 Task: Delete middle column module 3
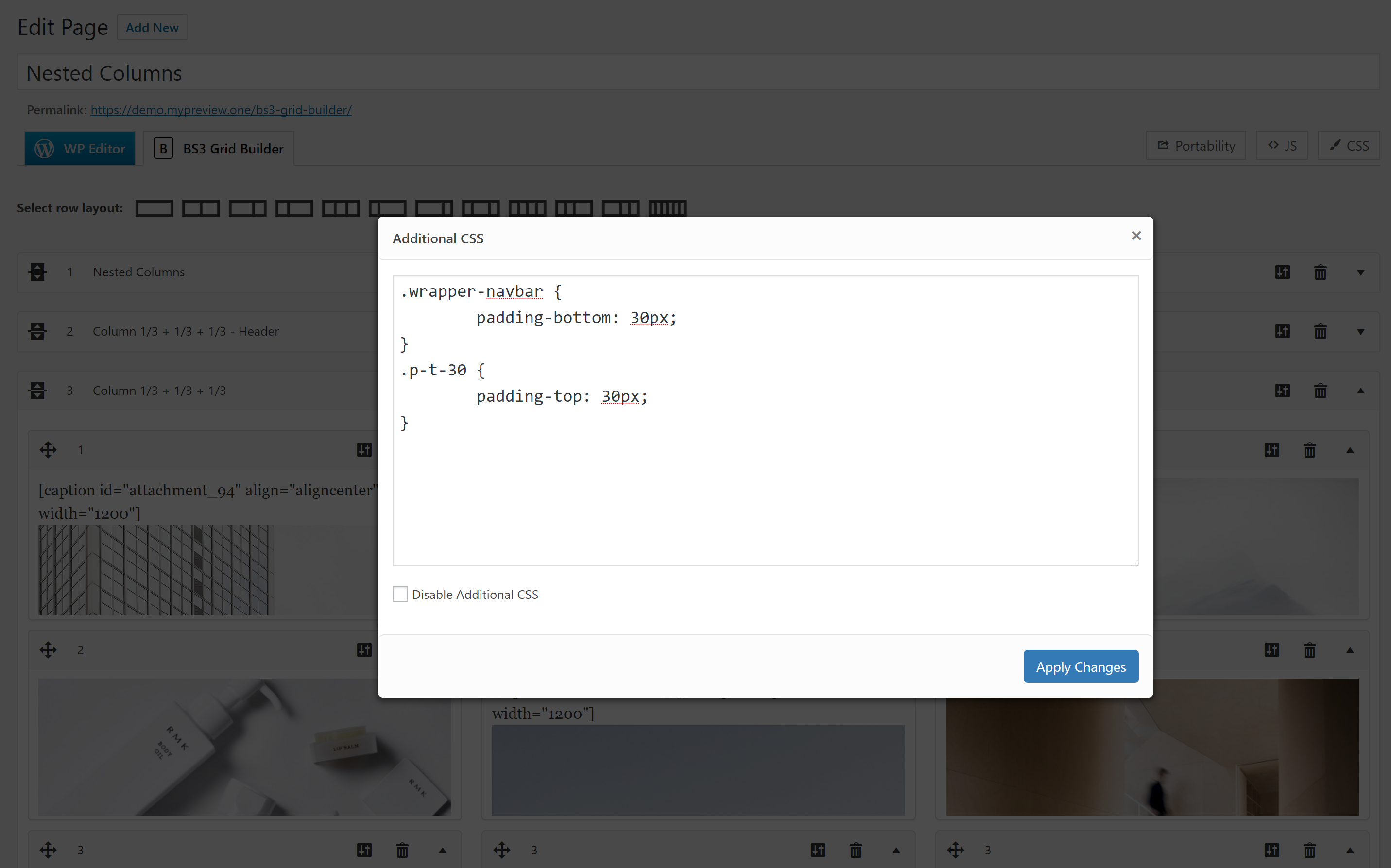(856, 850)
